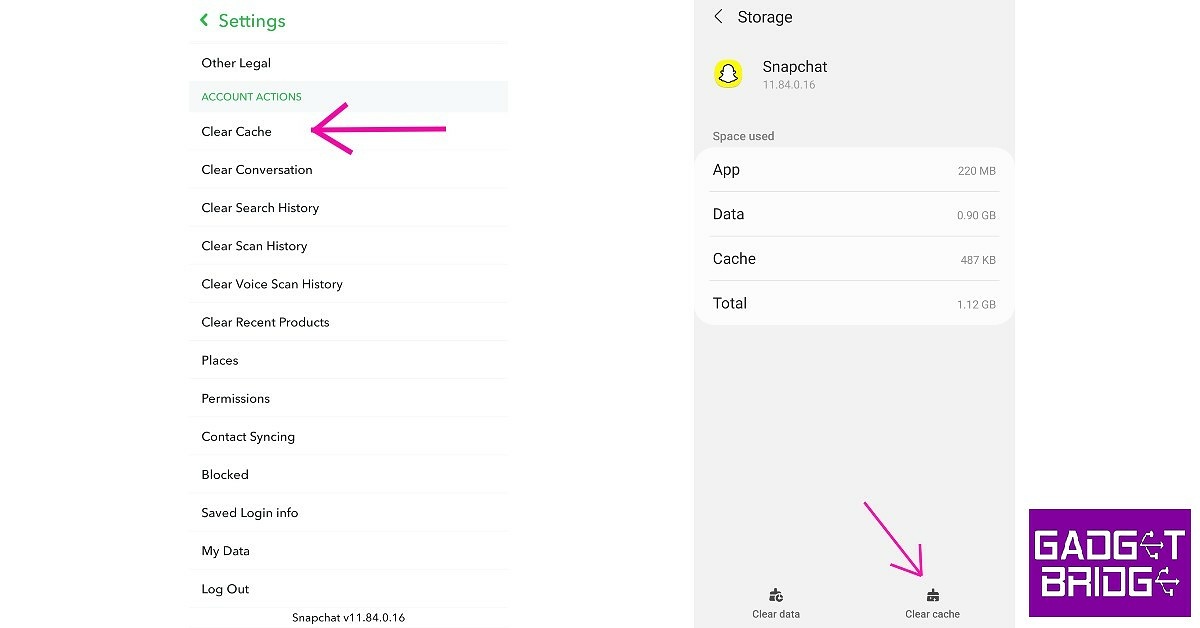Click the Gadget Bridge logo

(x=1109, y=562)
